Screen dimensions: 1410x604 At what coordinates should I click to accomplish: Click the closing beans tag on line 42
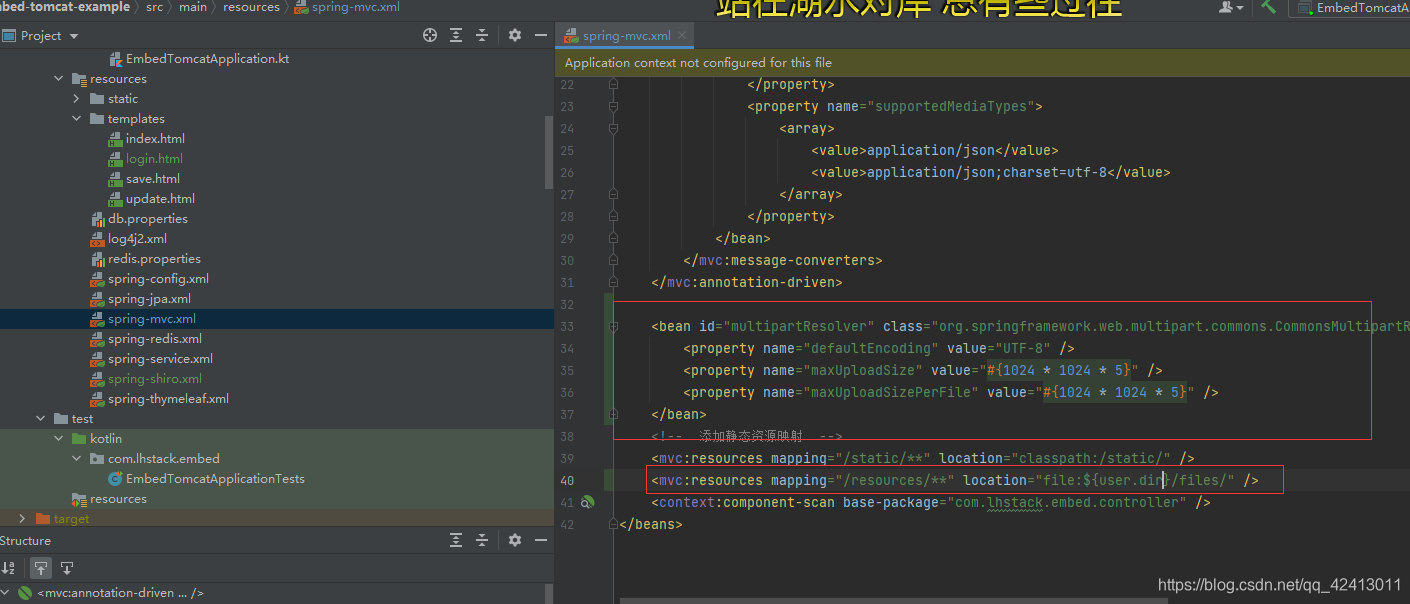tap(651, 524)
